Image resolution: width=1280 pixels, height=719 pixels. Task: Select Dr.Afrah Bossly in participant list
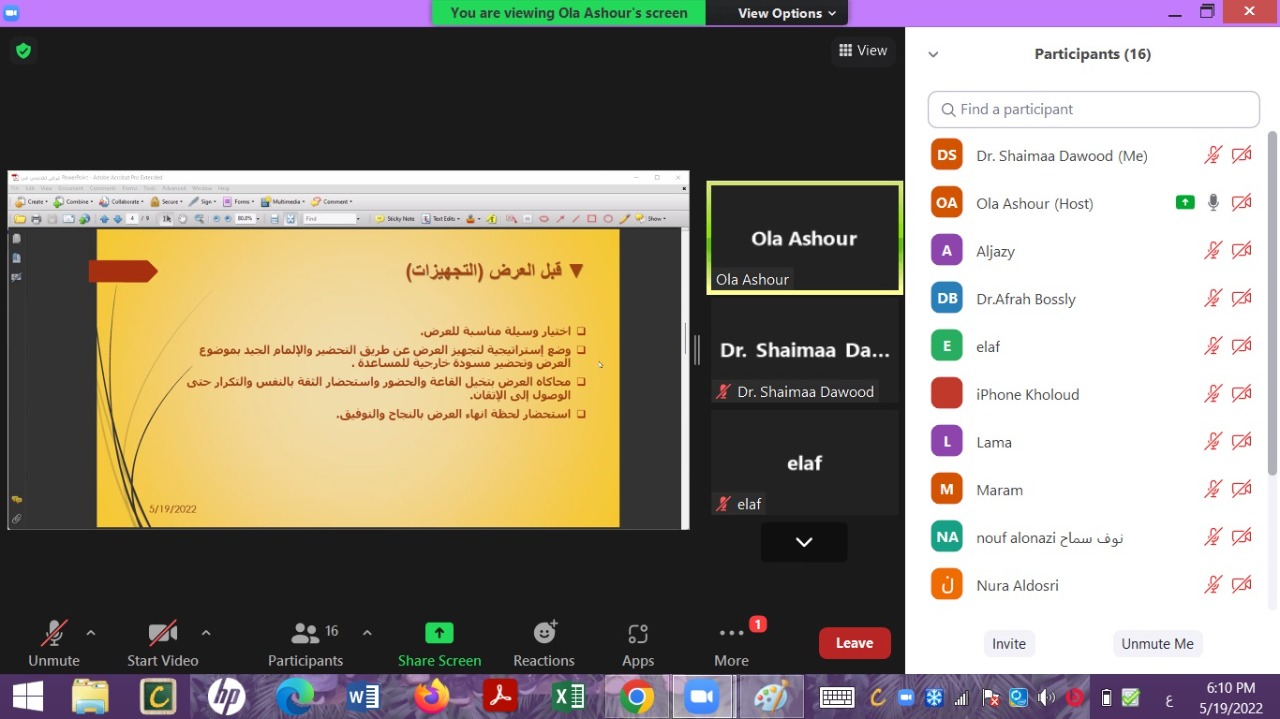pos(1026,299)
